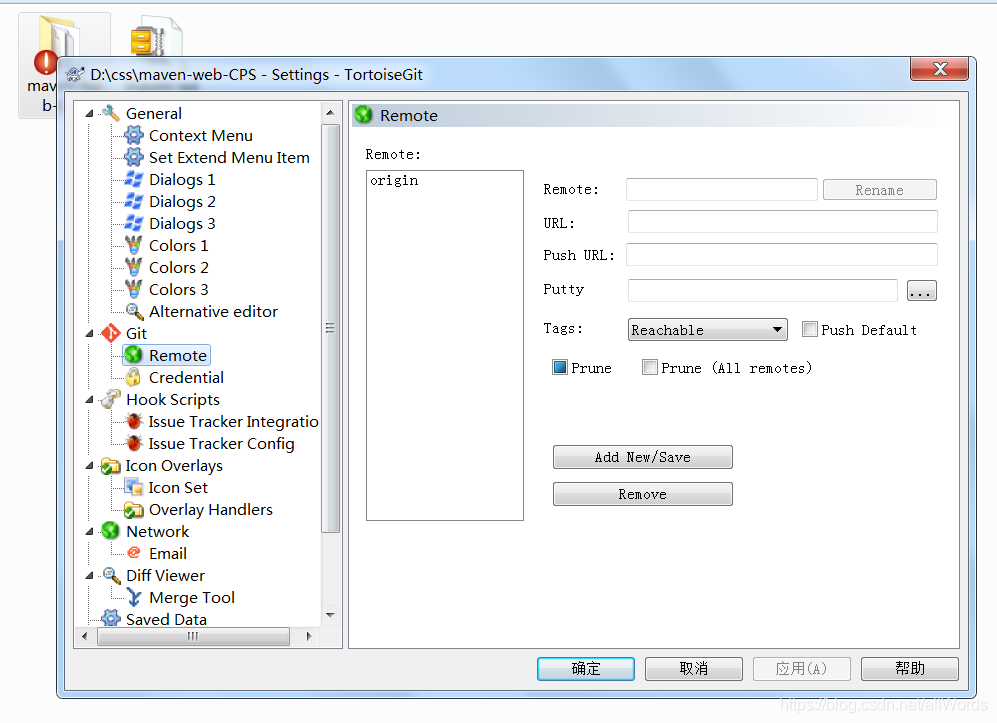Click the Dialogs 2 window icon

pos(134,201)
